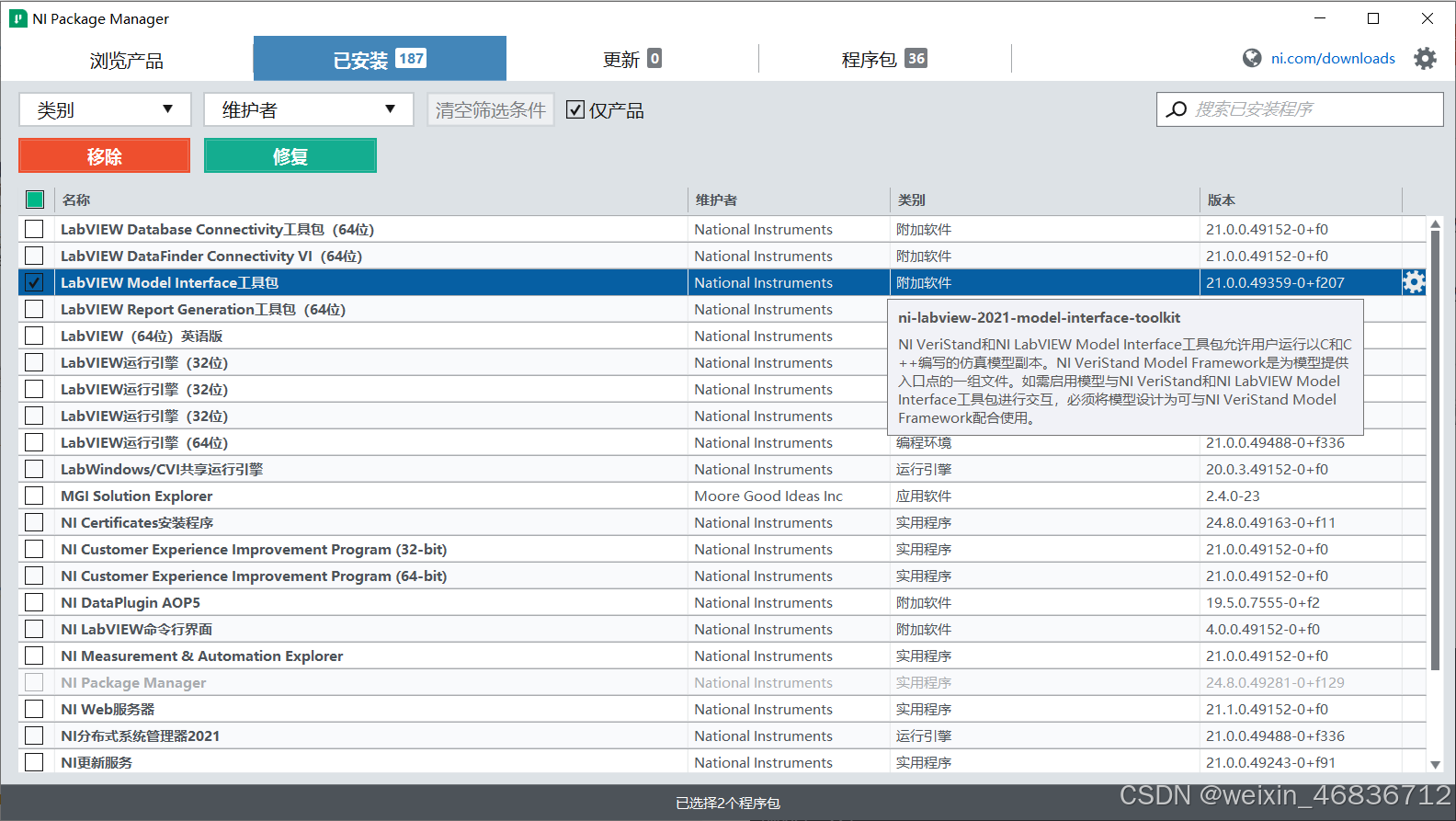Check NI Certificates安装程序 checkbox
This screenshot has width=1456, height=821.
pyautogui.click(x=34, y=522)
